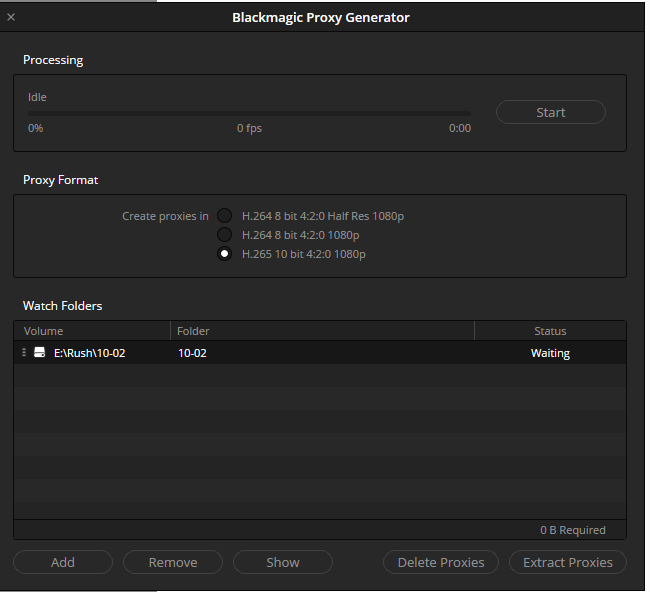This screenshot has width=650, height=592.
Task: Add a new watch folder
Action: (x=63, y=562)
